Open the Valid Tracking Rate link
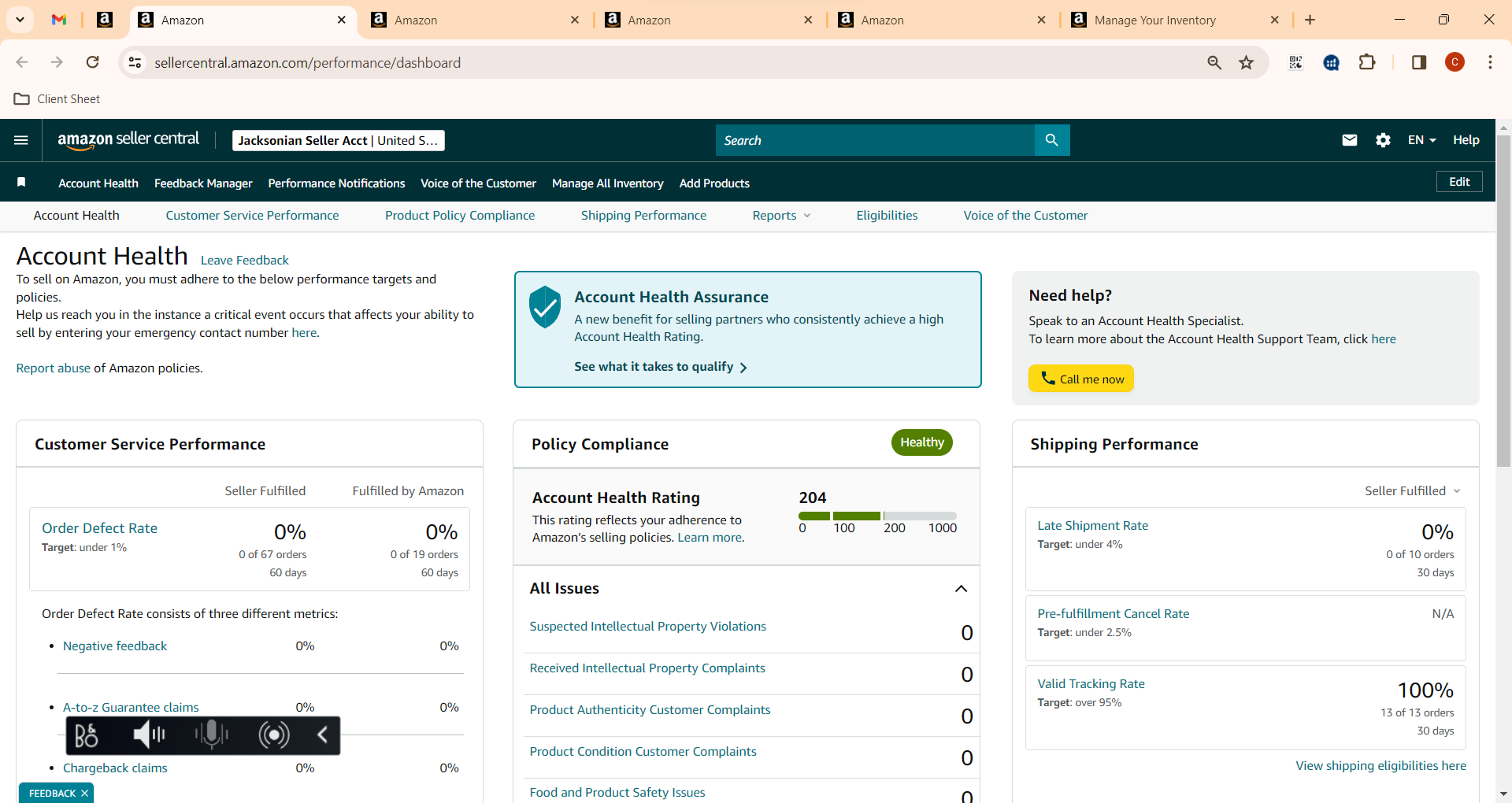 click(1091, 684)
